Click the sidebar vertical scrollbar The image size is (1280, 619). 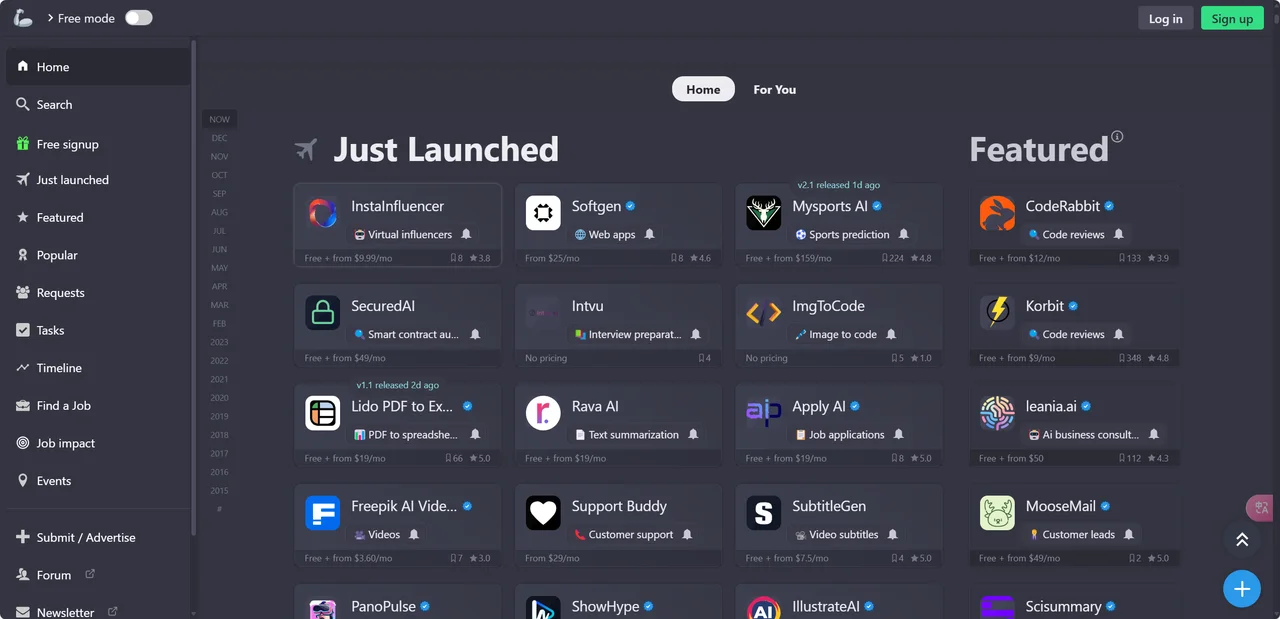[x=193, y=290]
